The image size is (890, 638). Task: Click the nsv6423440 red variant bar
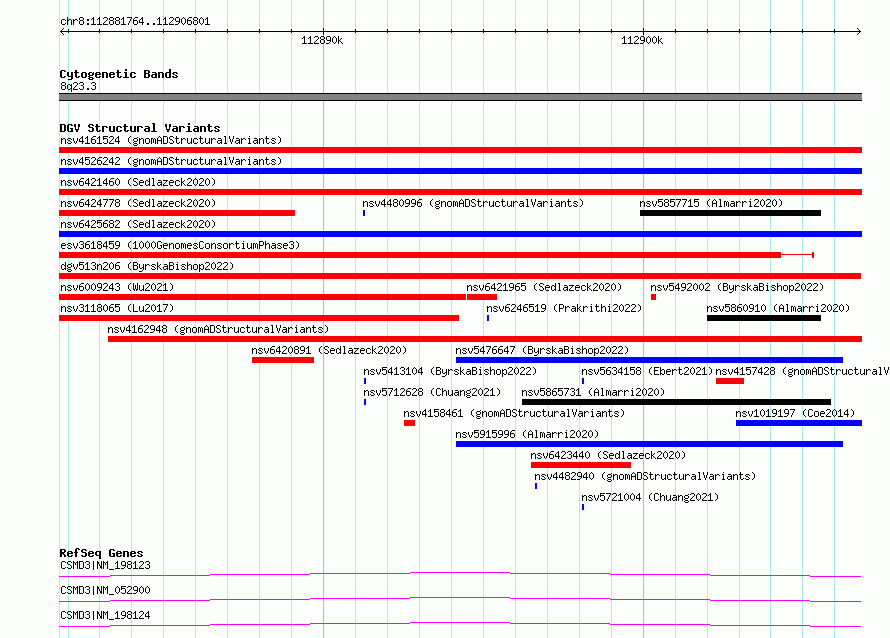pos(581,465)
